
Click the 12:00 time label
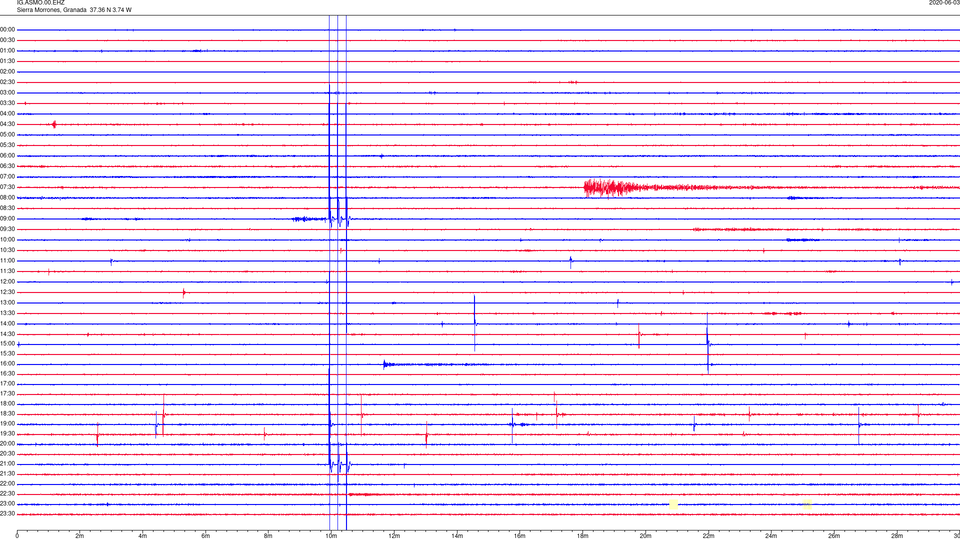point(8,282)
